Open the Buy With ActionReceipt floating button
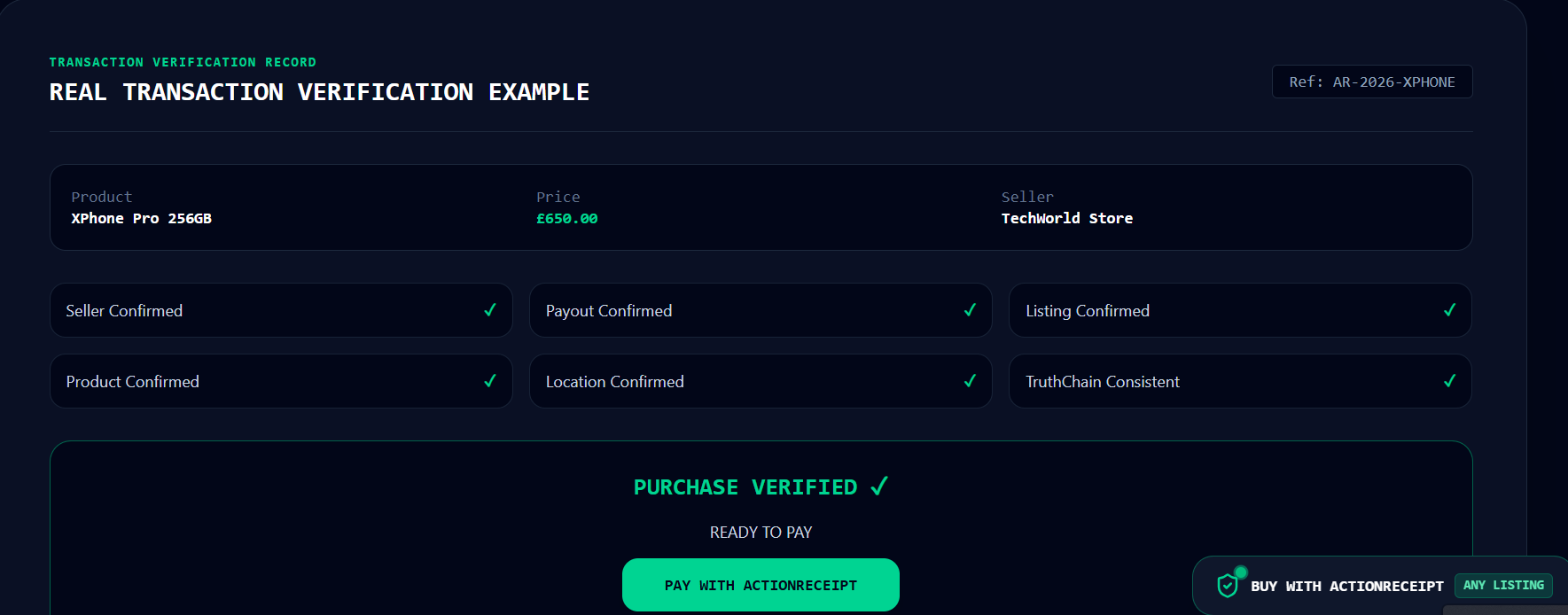The image size is (1568, 615). click(1380, 586)
